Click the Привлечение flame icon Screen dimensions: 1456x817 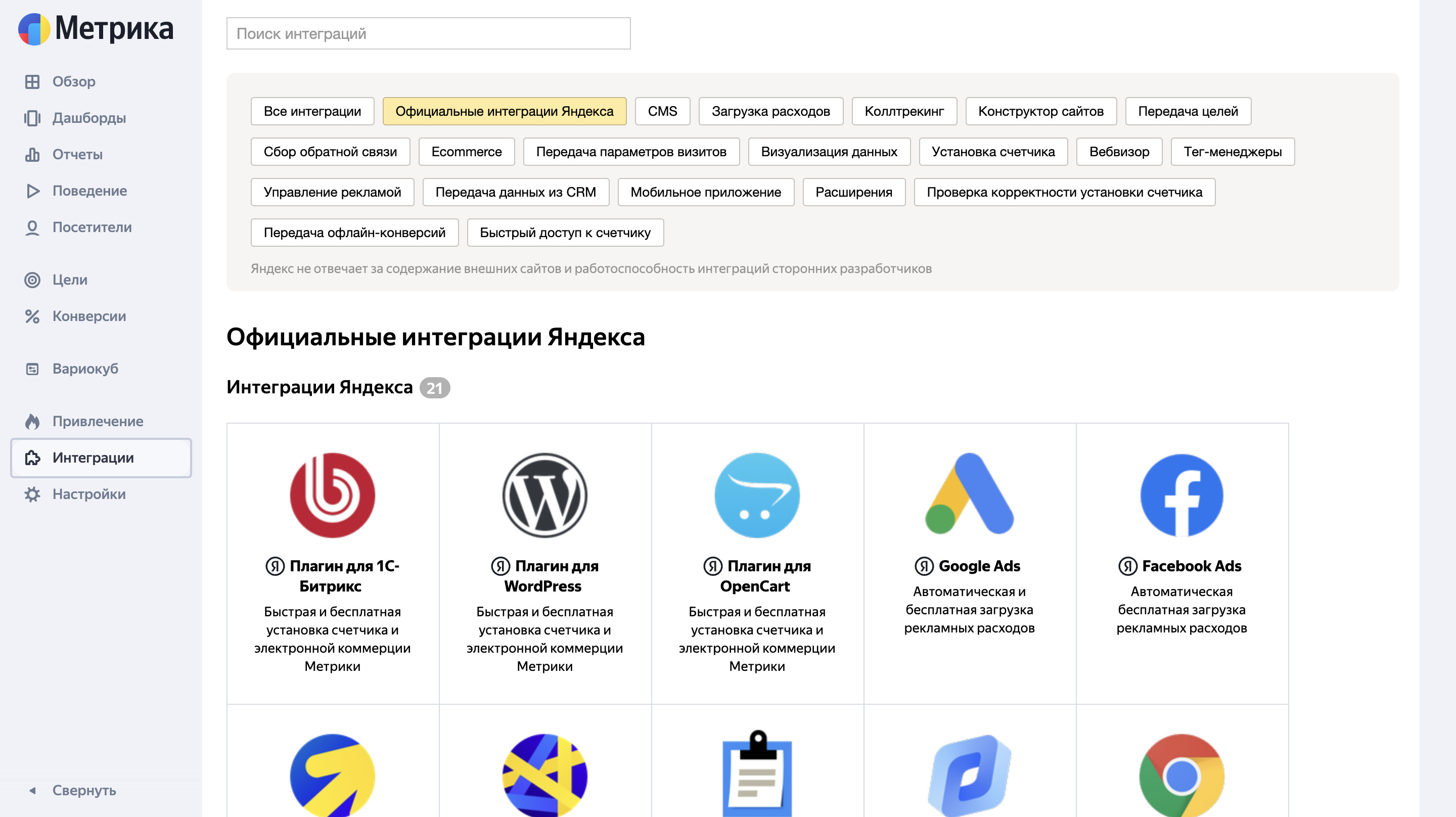tap(32, 421)
